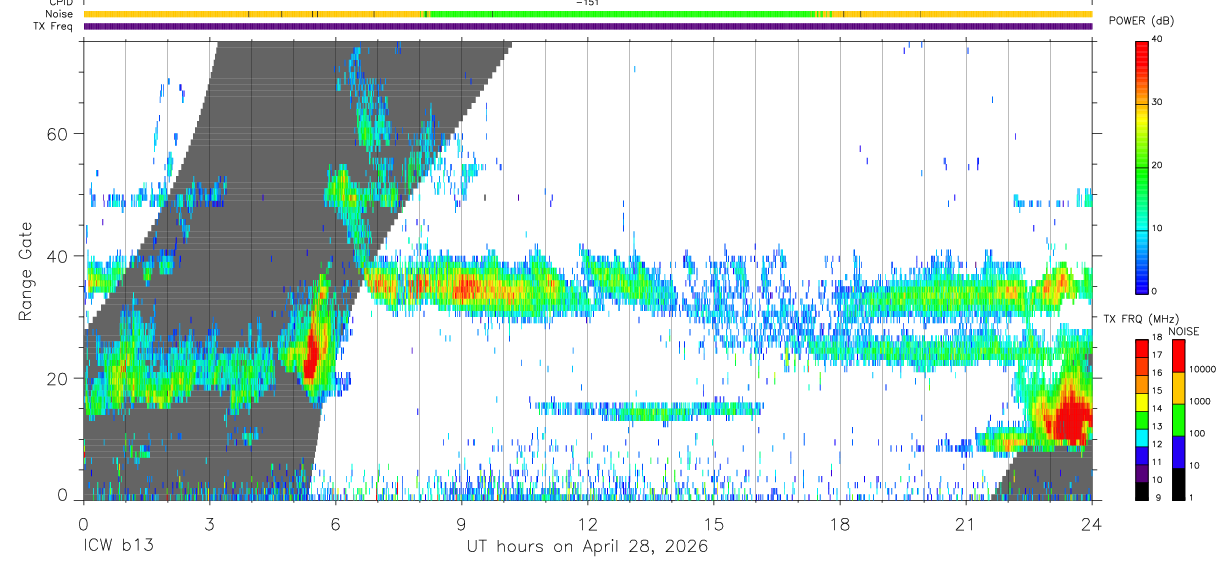
Task: Select the UT hours on April 28, 2026 label
Action: coord(587,547)
